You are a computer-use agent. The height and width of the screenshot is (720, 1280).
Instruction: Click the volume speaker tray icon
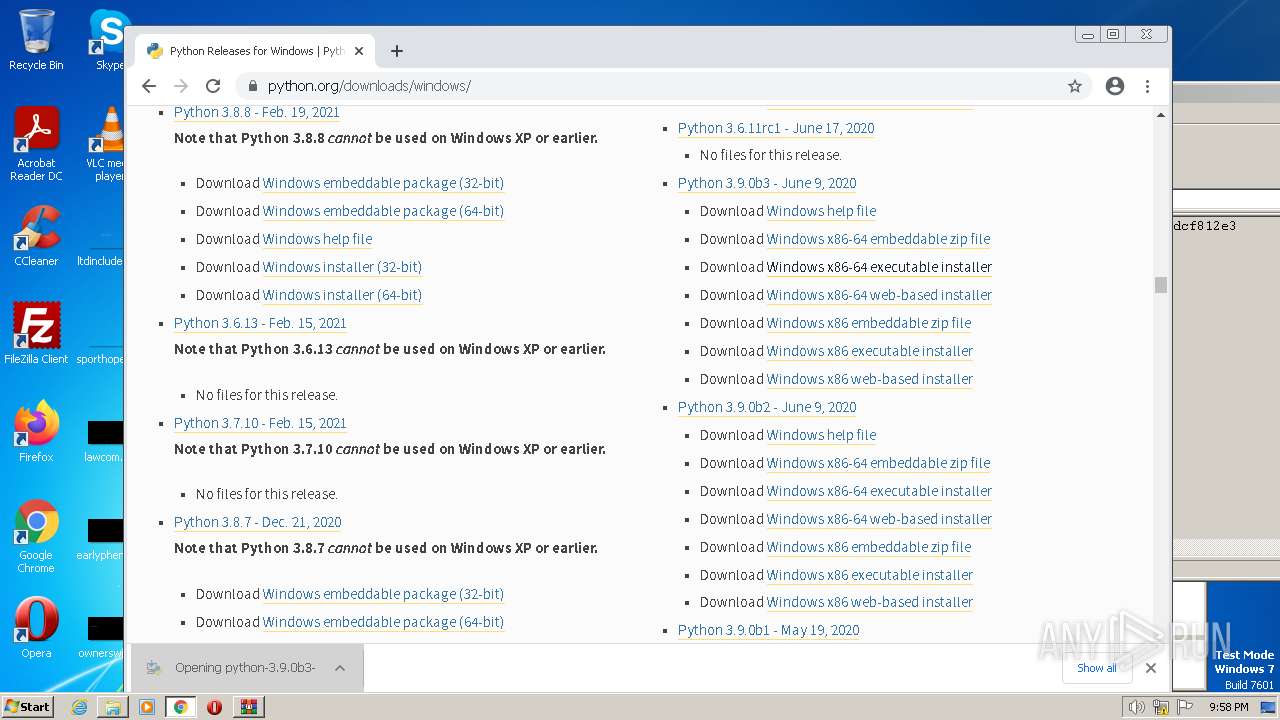[1137, 707]
